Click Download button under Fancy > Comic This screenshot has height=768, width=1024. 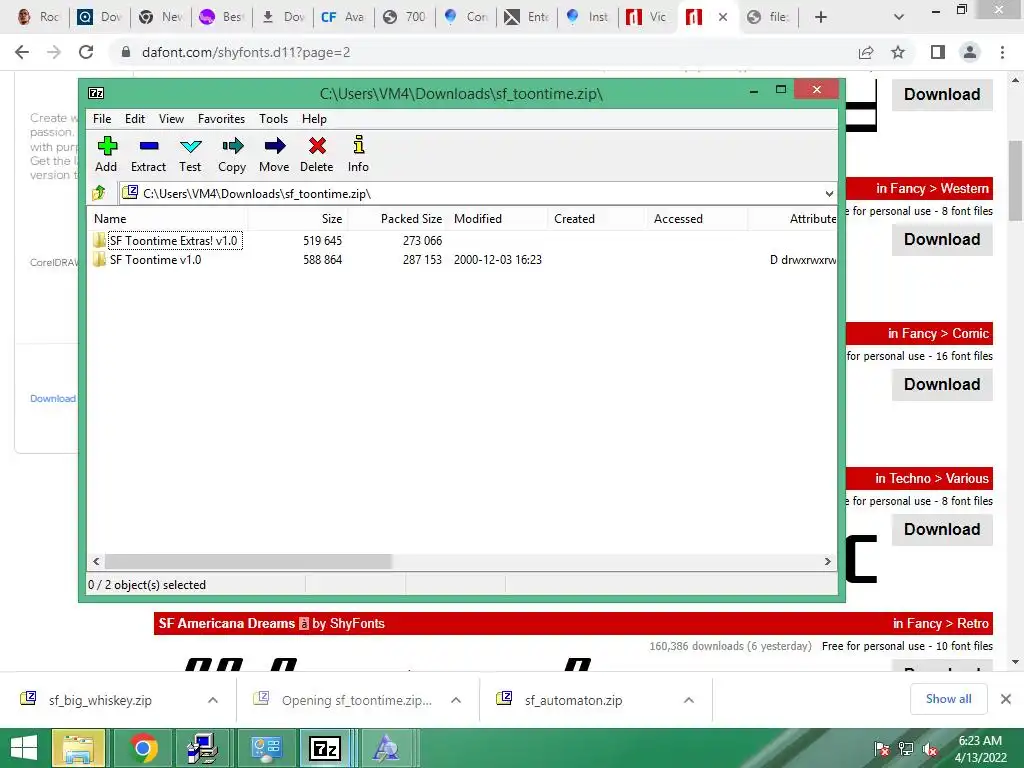[x=942, y=384]
